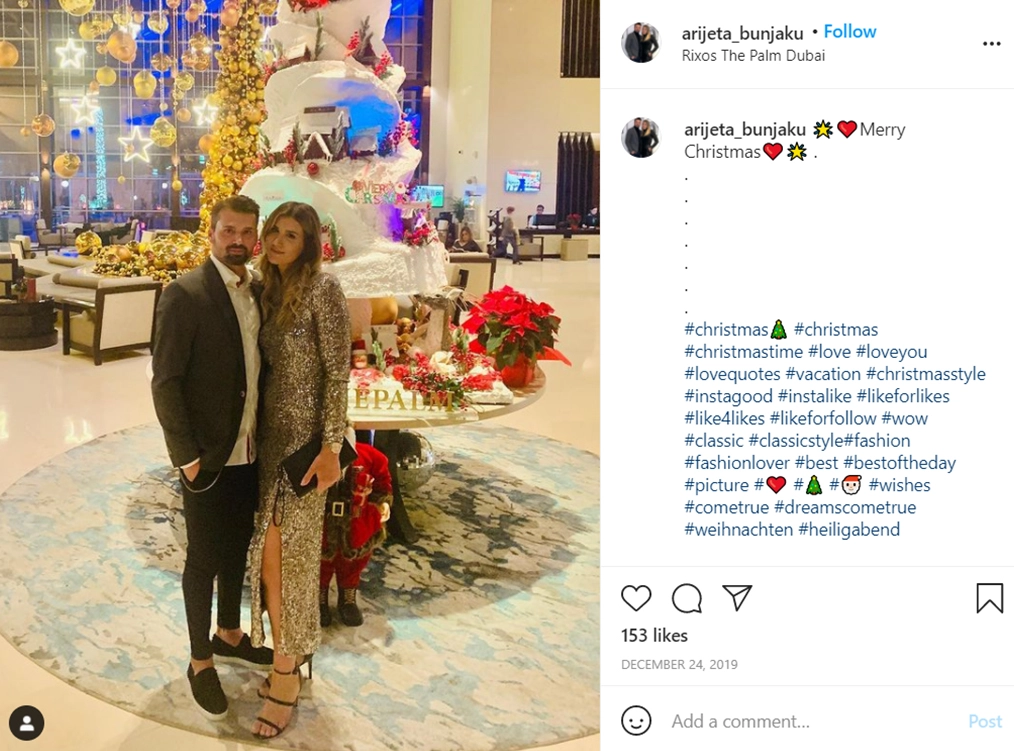Open header profile picture of arijeta_bunjaku
The height and width of the screenshot is (751, 1014).
pos(641,43)
